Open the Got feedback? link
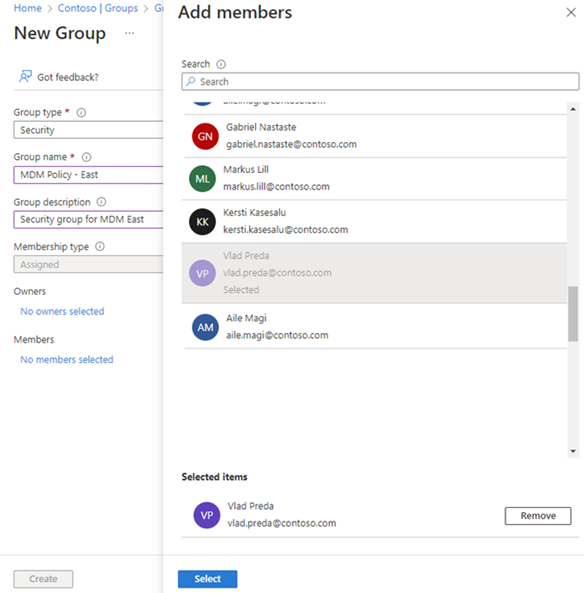 (x=68, y=77)
